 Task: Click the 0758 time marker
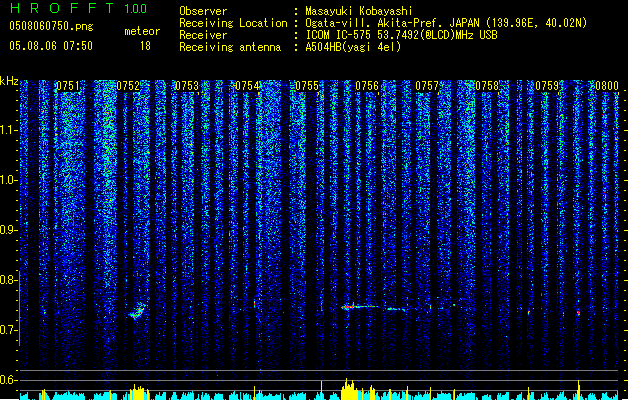[x=487, y=86]
